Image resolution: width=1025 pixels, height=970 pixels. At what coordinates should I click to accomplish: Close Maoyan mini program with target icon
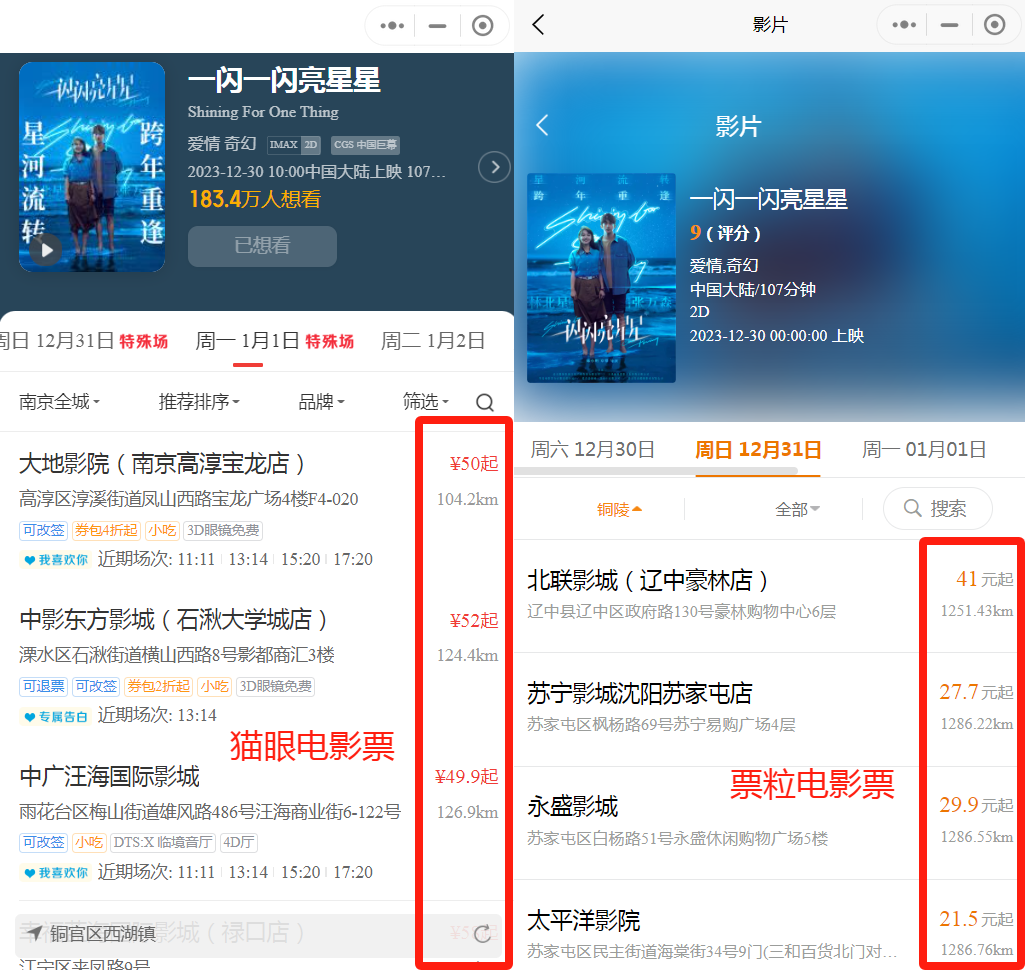(482, 26)
